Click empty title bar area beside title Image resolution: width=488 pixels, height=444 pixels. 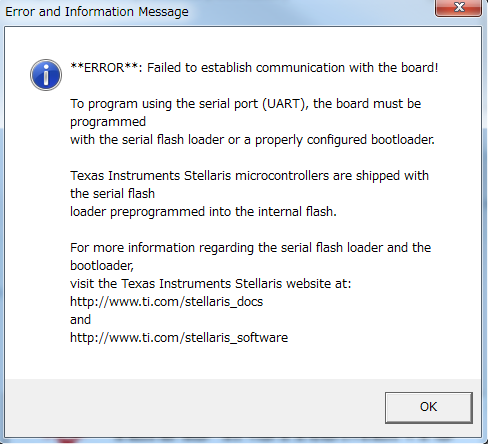[x=310, y=12]
